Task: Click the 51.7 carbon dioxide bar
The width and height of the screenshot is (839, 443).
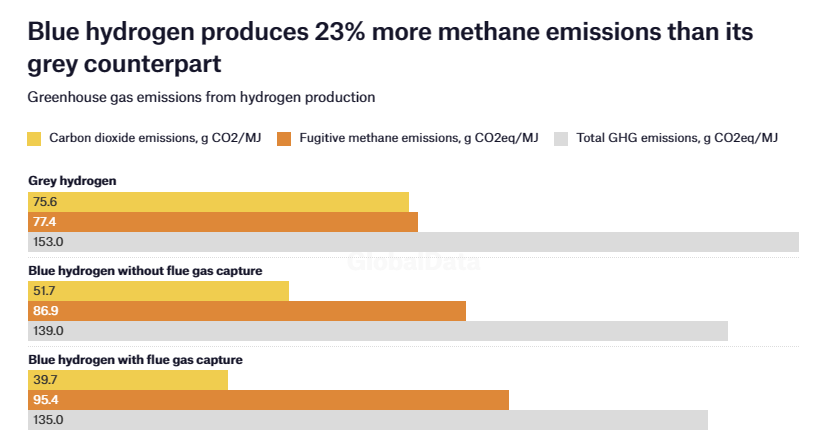Action: pyautogui.click(x=158, y=291)
